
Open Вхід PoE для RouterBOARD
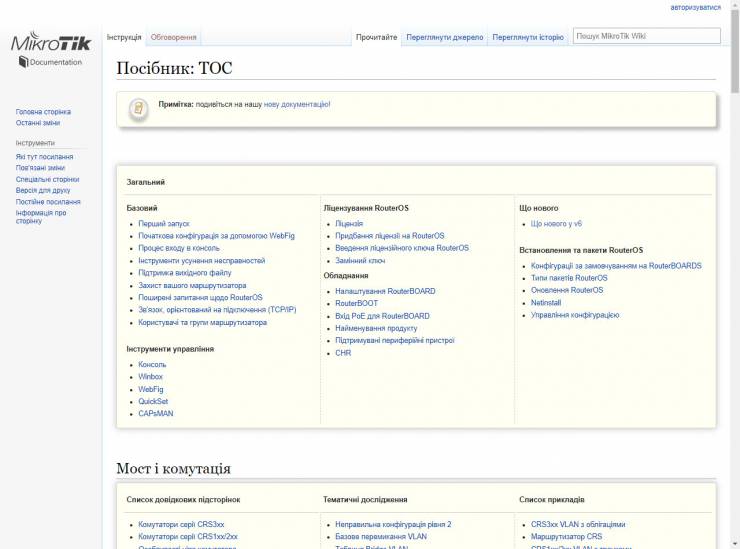[x=382, y=316]
